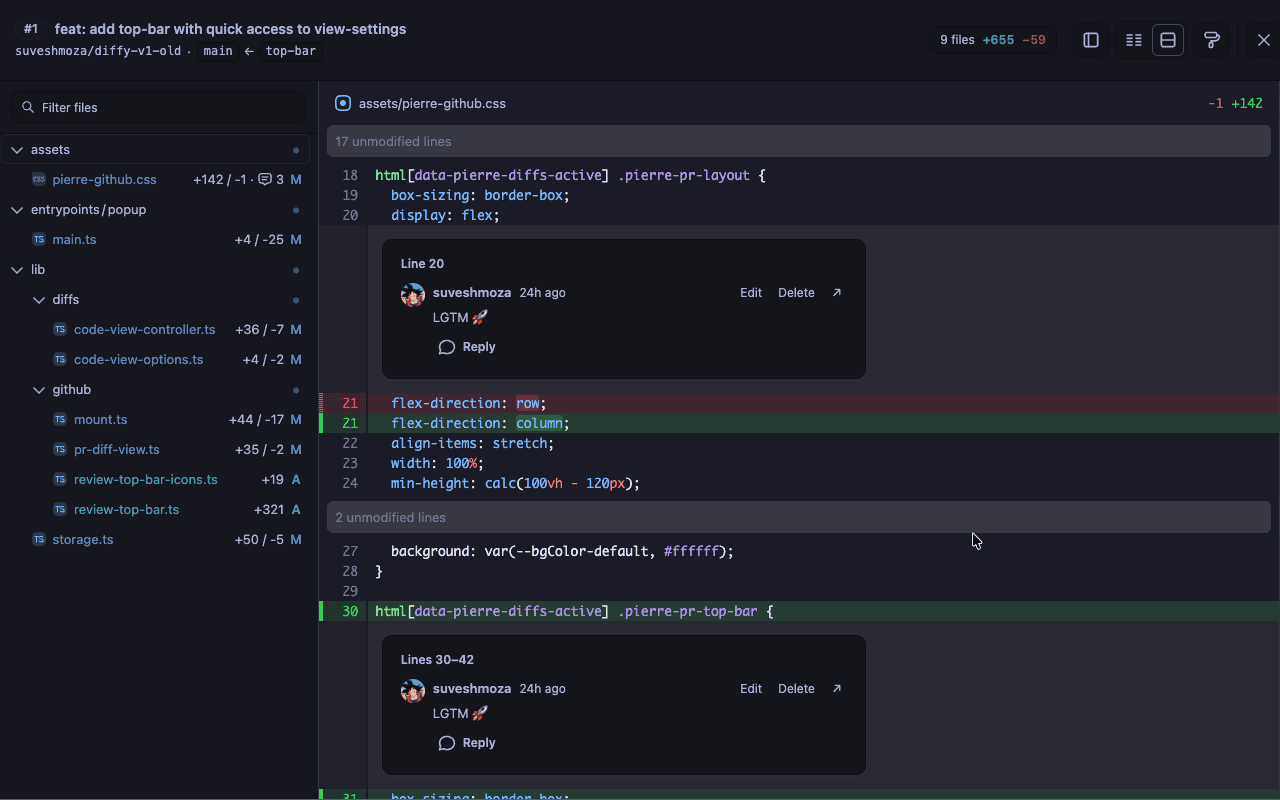
Task: Click change dot on entrypoints/popup folder row
Action: coord(296,210)
